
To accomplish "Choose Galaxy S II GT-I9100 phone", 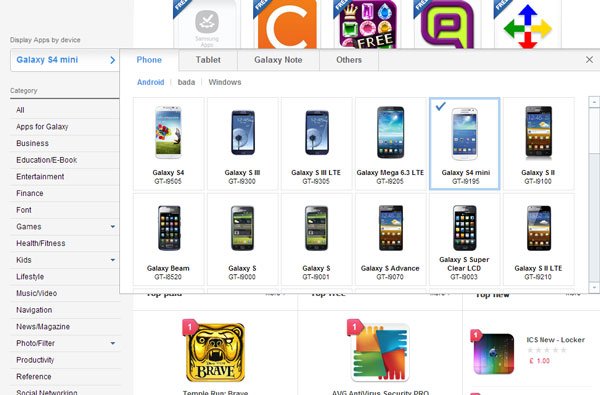I will click(538, 144).
